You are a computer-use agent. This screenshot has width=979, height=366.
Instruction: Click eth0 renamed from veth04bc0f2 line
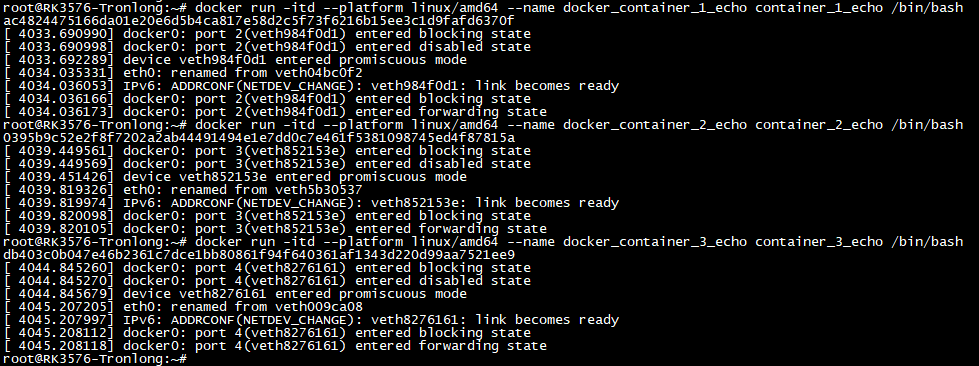click(x=183, y=73)
